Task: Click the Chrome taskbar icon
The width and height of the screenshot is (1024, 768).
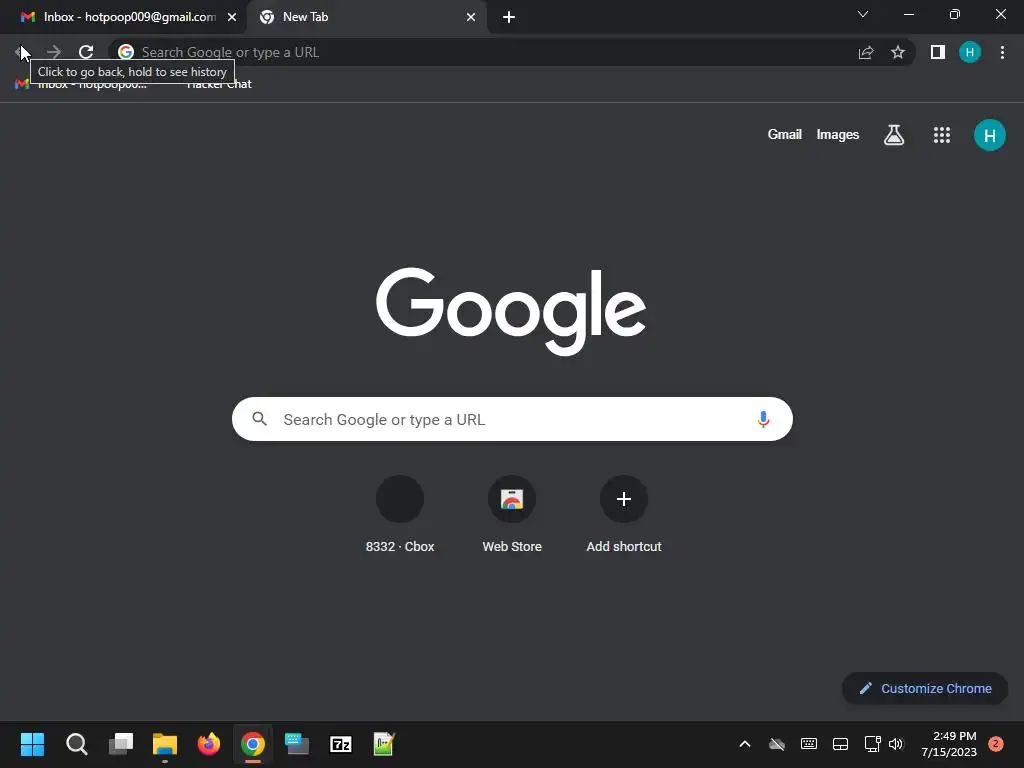Action: [x=253, y=744]
